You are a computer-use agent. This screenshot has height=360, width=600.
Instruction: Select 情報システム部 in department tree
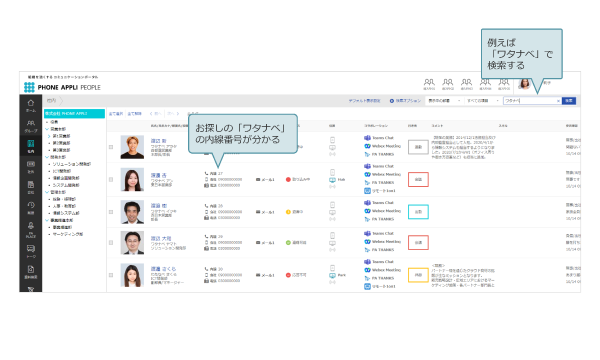tap(66, 213)
